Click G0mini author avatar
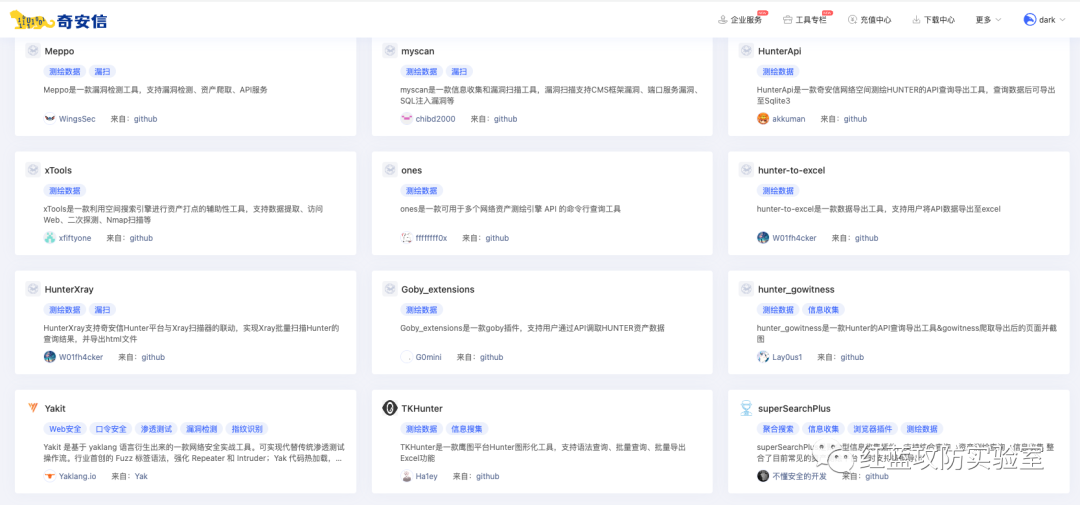Viewport: 1080px width, 505px height. click(406, 357)
